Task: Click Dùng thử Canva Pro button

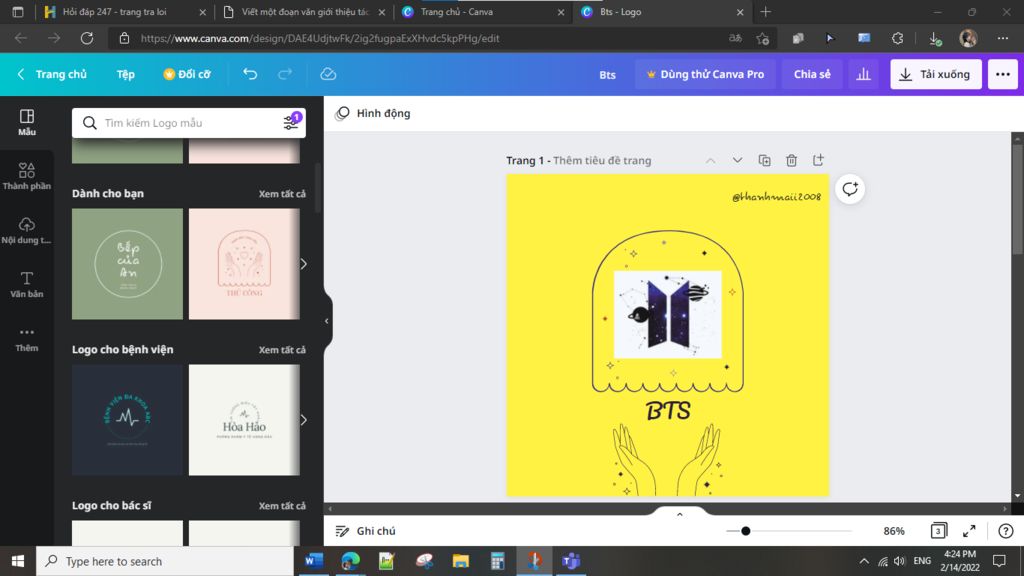Action: [x=705, y=74]
